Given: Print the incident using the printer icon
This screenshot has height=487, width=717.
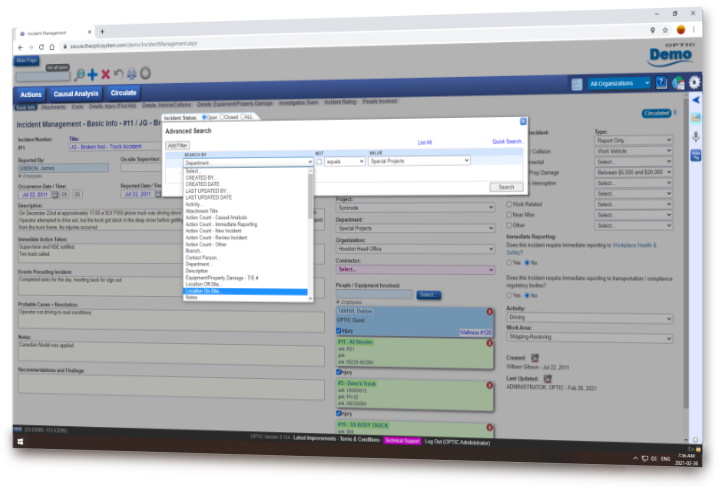Looking at the screenshot, I should (132, 73).
